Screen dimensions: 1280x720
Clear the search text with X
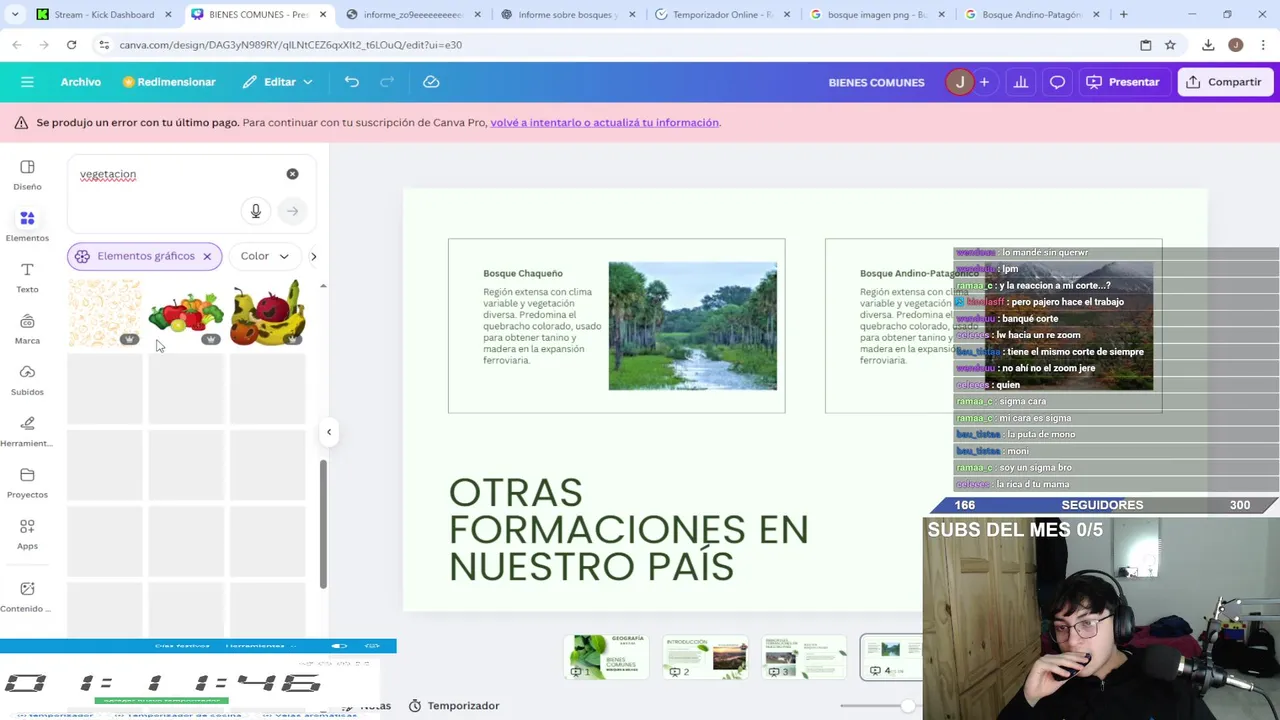click(x=292, y=174)
